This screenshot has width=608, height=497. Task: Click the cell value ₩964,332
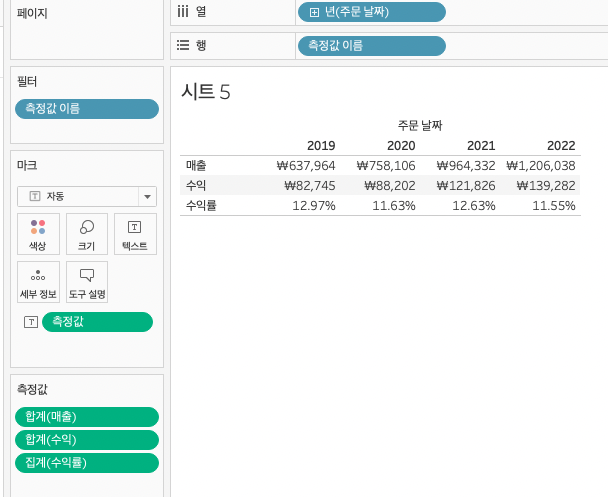click(x=466, y=166)
